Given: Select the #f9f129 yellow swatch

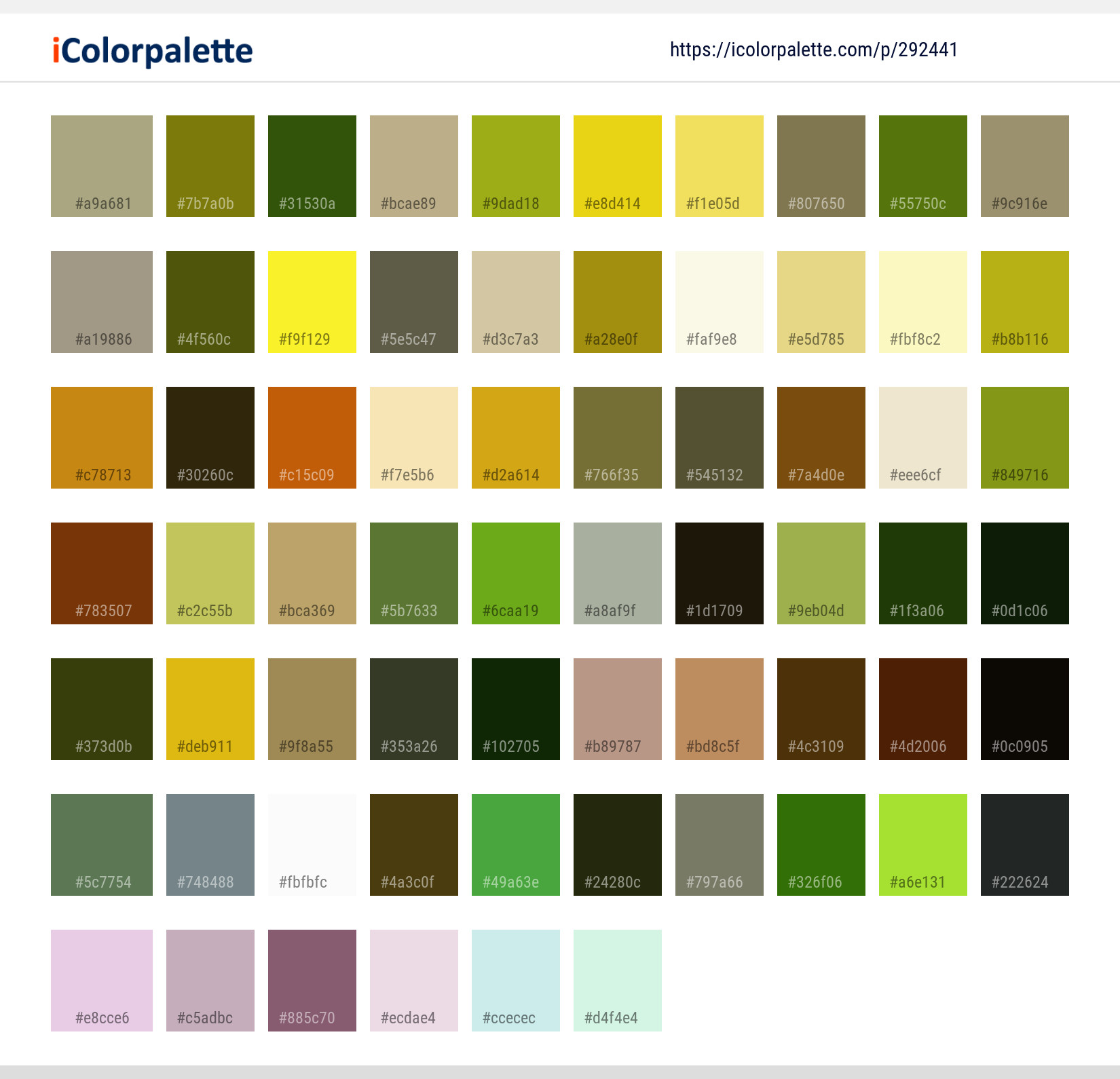Looking at the screenshot, I should [312, 301].
